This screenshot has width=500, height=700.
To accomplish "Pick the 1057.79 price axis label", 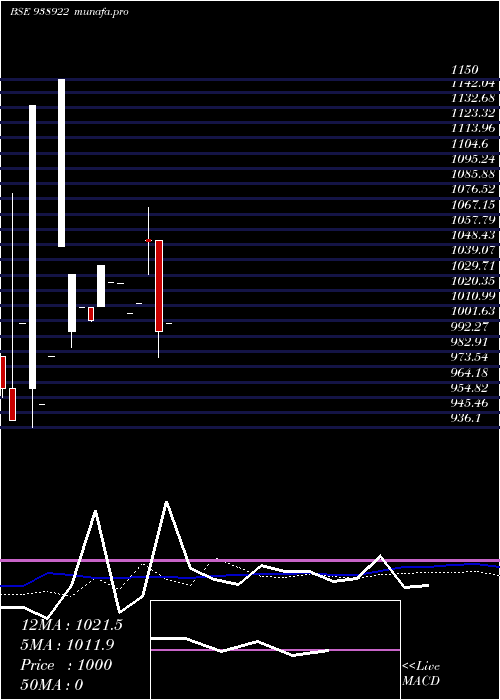I will click(x=472, y=220).
